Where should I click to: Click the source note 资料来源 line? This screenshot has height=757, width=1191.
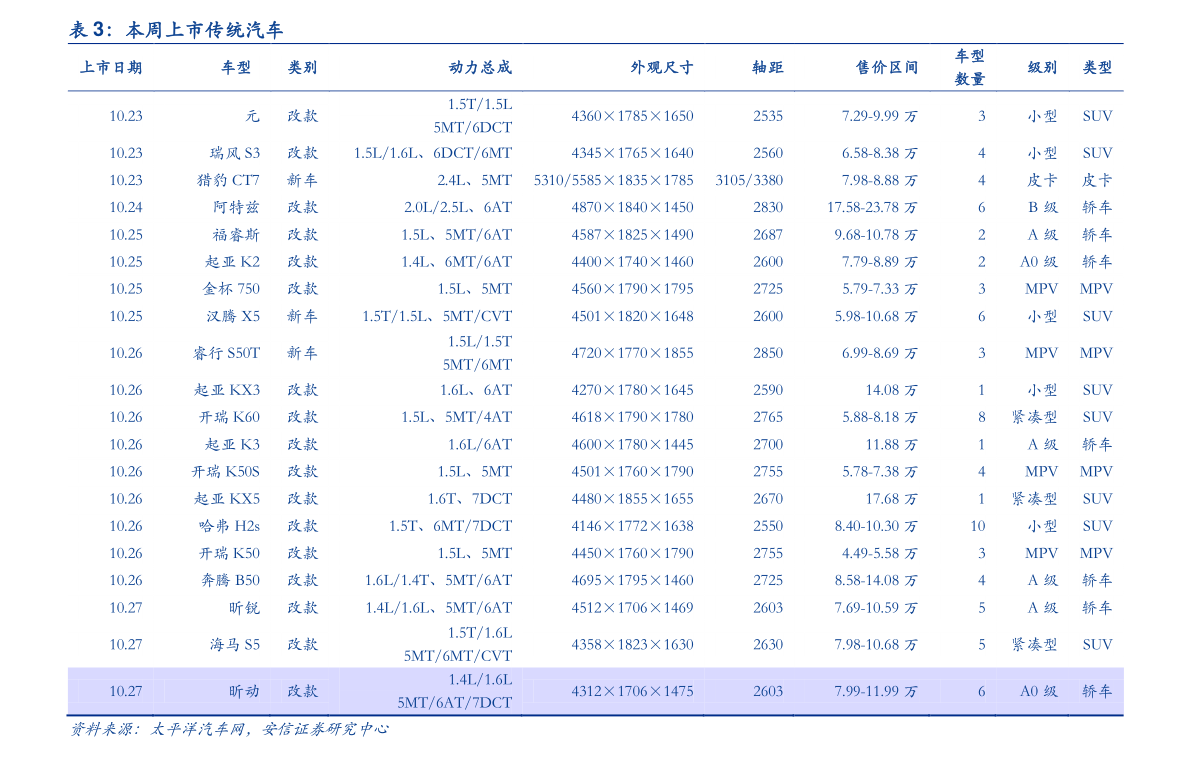[x=229, y=730]
